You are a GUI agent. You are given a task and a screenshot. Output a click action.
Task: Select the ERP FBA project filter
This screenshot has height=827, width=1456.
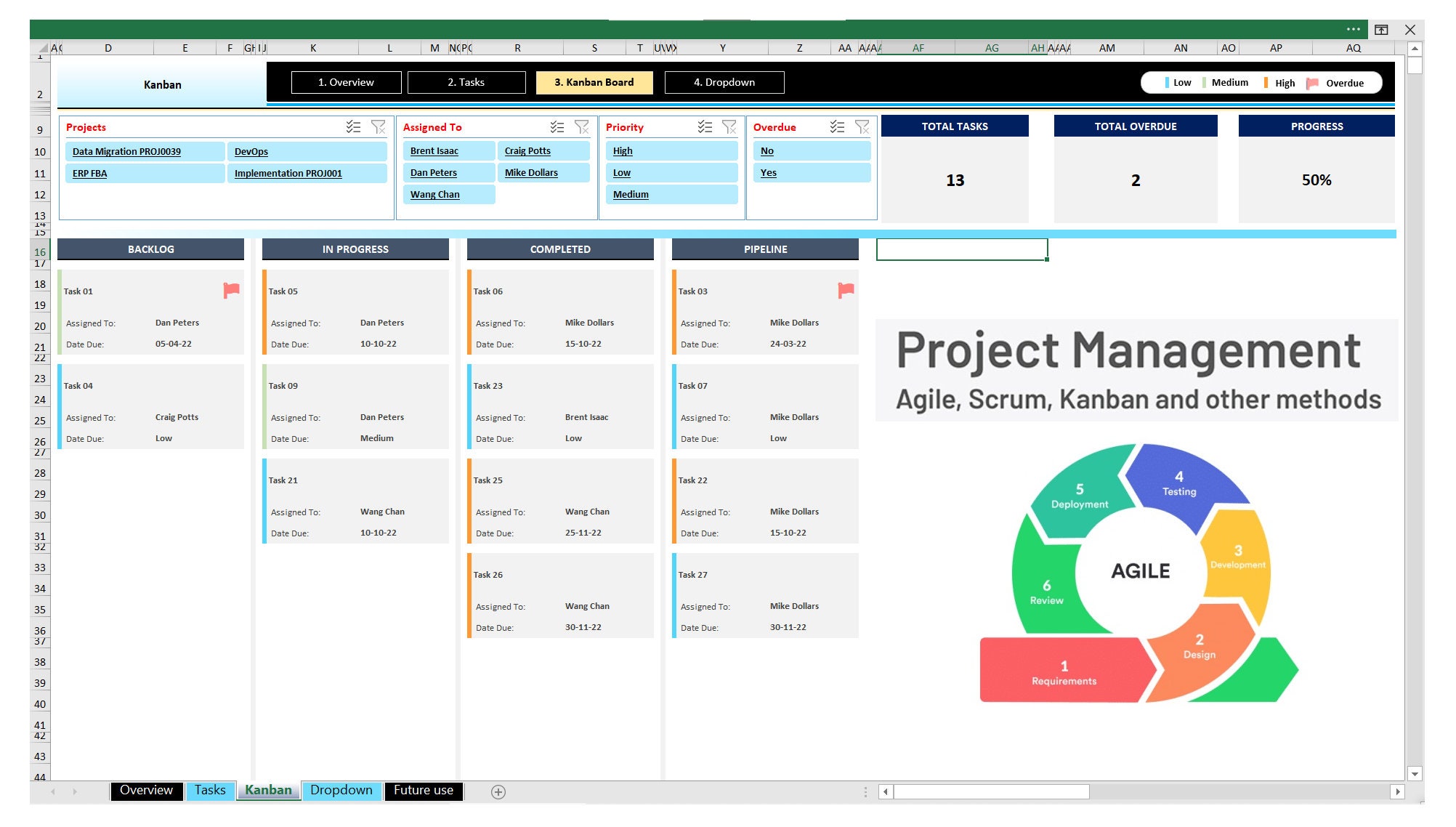145,173
